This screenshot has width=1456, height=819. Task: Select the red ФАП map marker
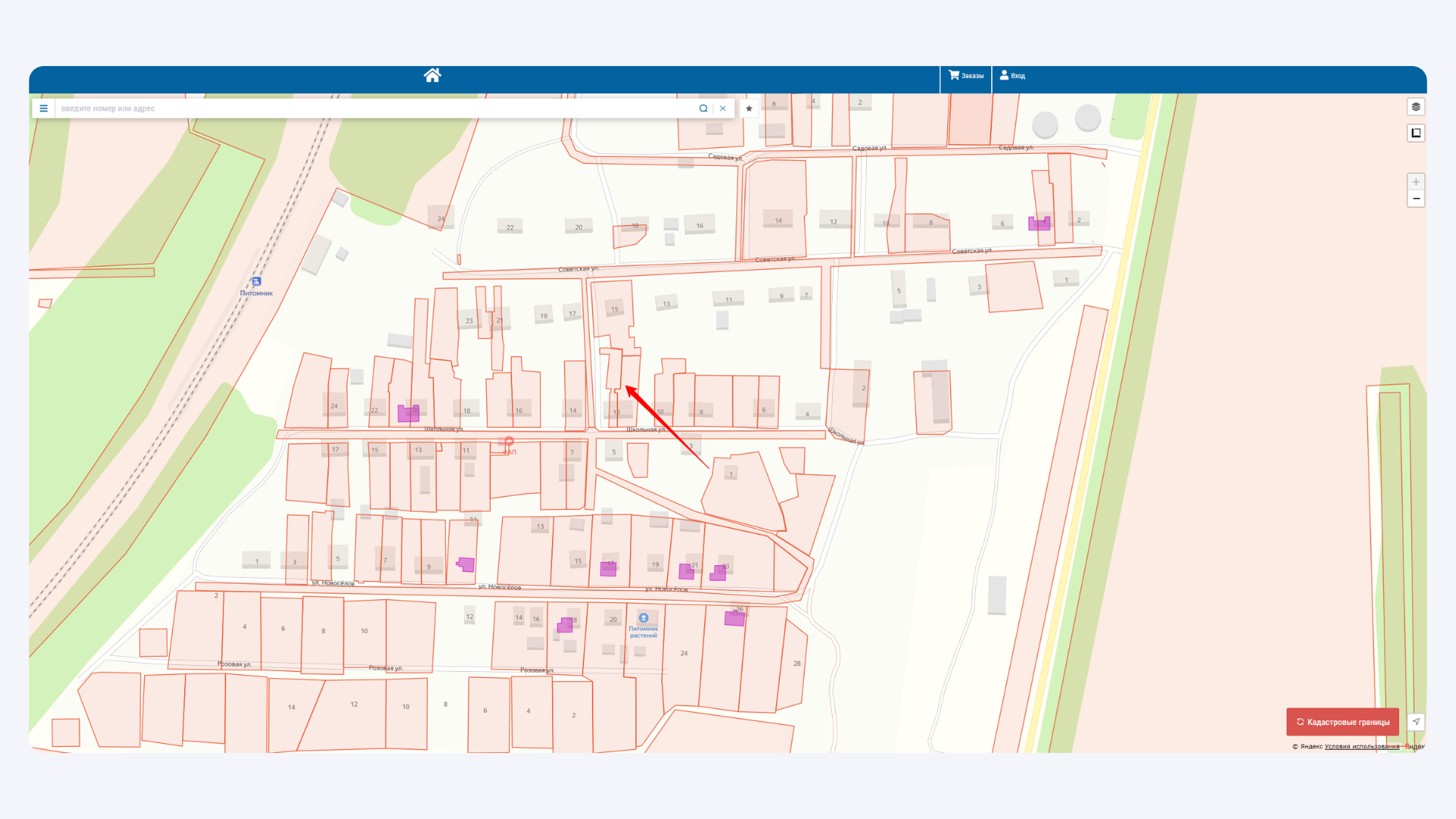point(509,442)
